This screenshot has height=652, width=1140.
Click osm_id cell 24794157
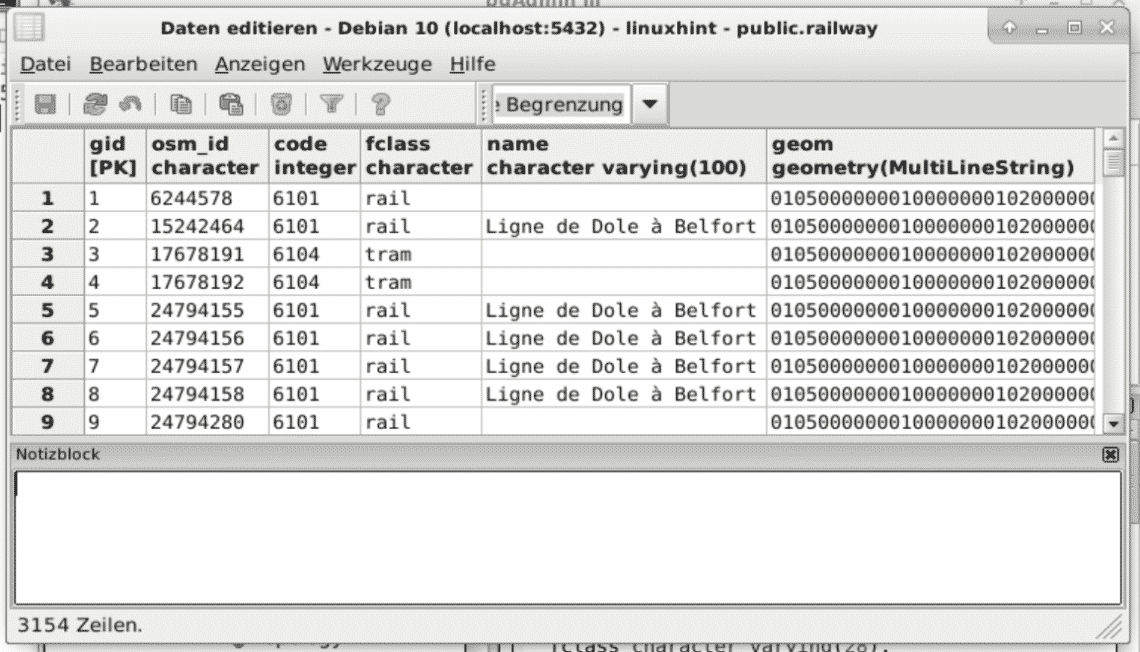click(x=207, y=366)
